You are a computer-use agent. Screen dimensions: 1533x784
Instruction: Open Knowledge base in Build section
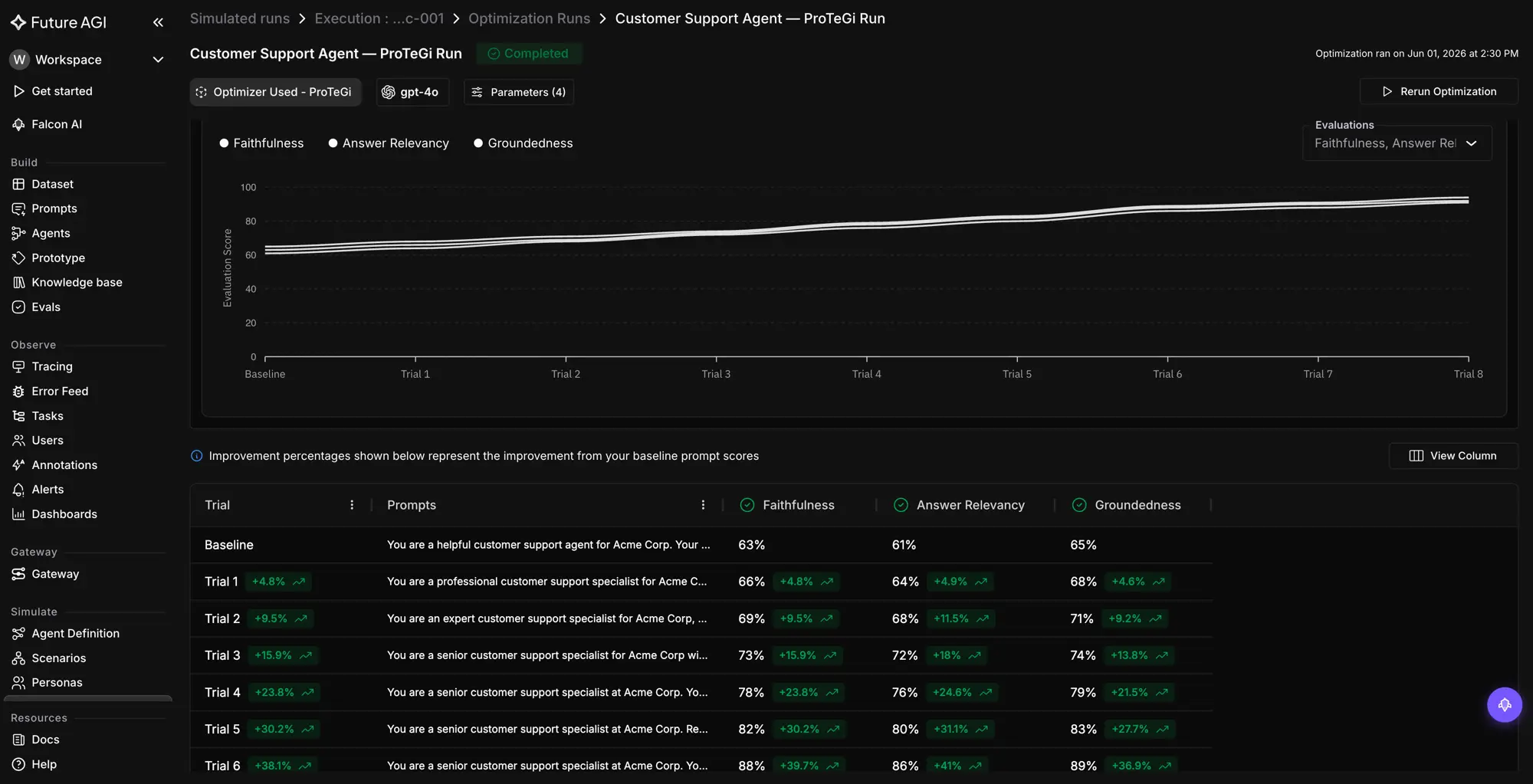(x=77, y=283)
